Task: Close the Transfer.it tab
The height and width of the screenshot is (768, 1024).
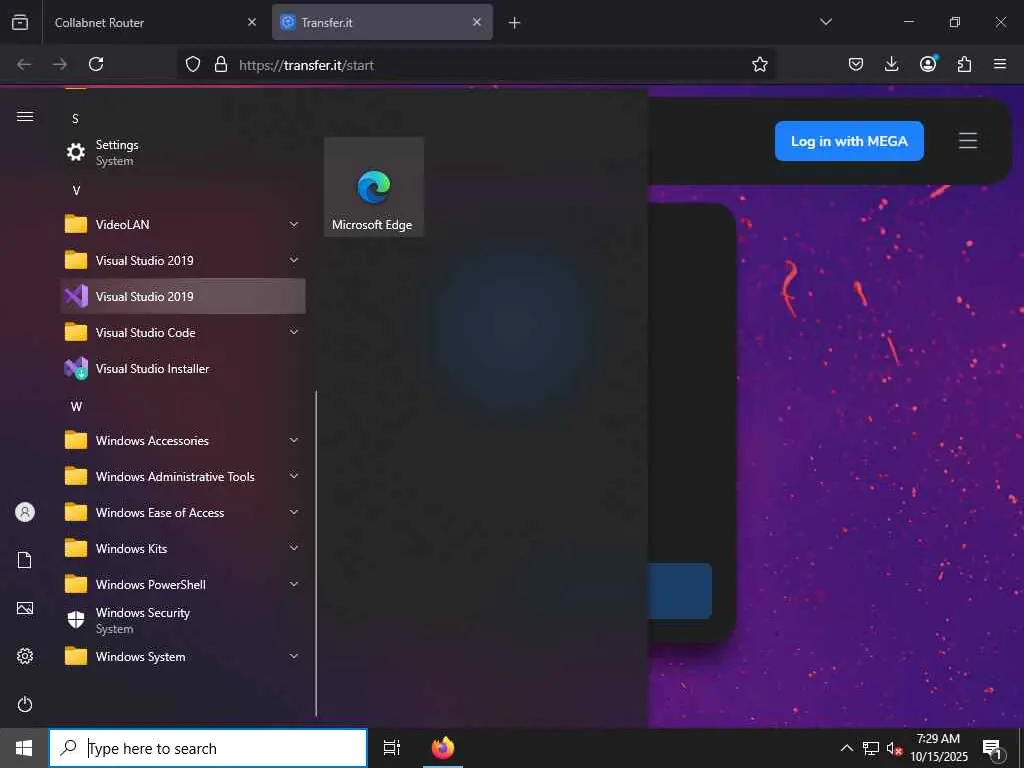Action: click(477, 22)
